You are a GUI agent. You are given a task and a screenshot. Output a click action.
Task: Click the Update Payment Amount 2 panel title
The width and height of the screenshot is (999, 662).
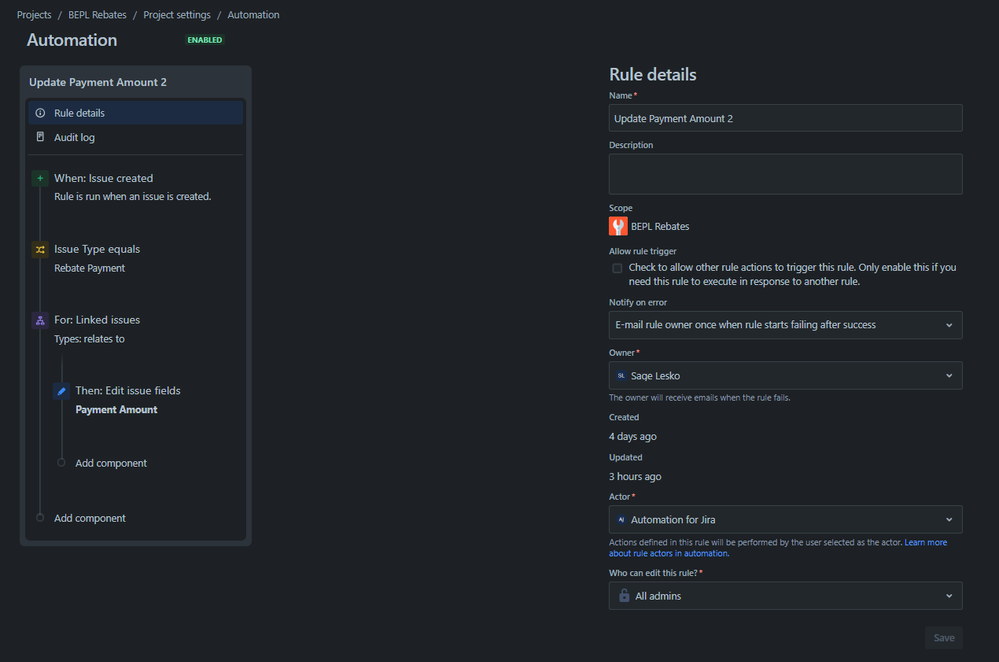(97, 82)
